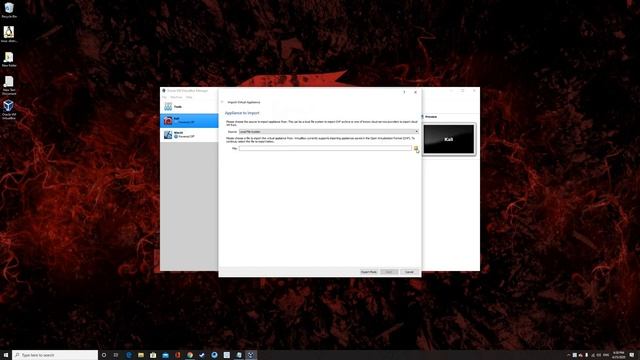
Task: Open Cortana circle on taskbar
Action: [104, 355]
